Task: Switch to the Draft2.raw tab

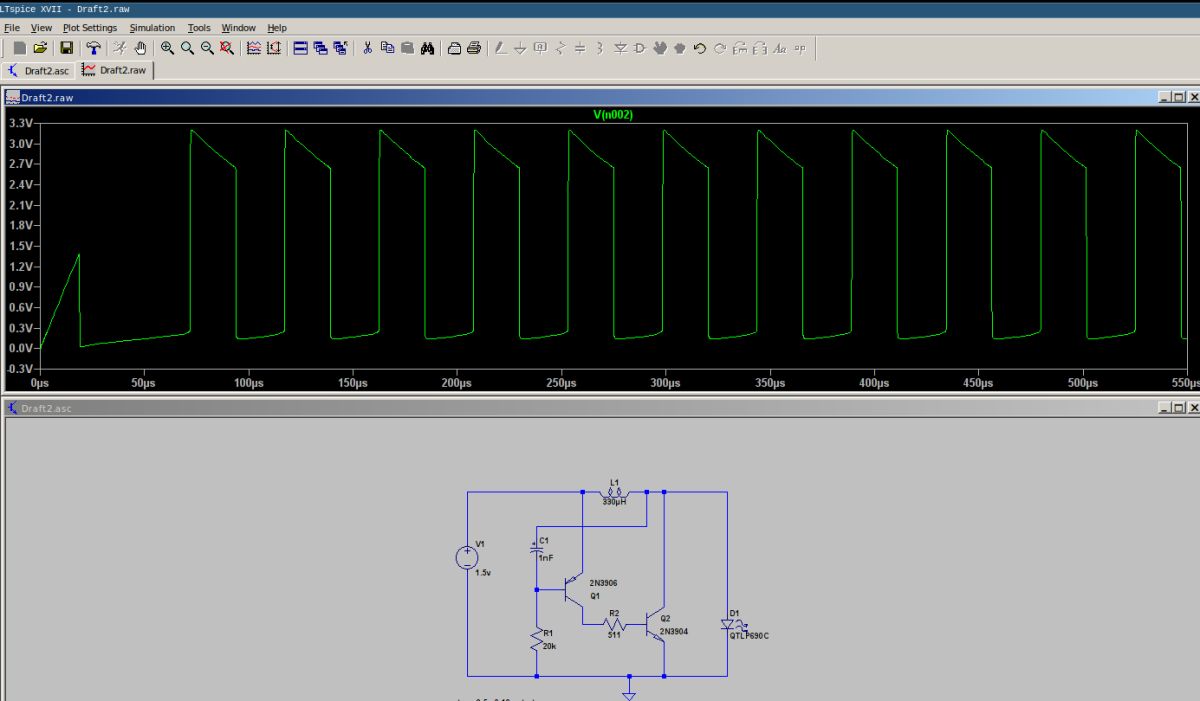Action: [x=115, y=70]
